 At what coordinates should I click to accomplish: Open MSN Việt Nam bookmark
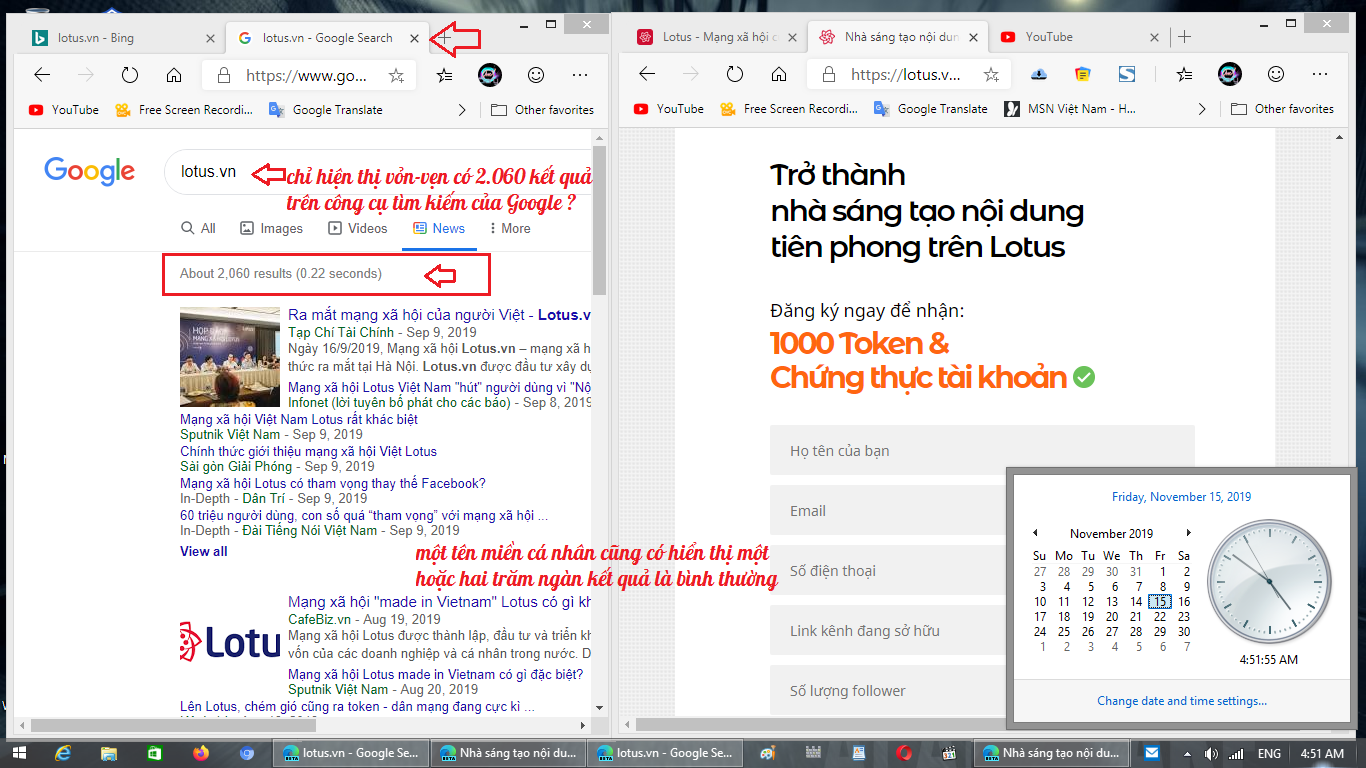click(1070, 109)
